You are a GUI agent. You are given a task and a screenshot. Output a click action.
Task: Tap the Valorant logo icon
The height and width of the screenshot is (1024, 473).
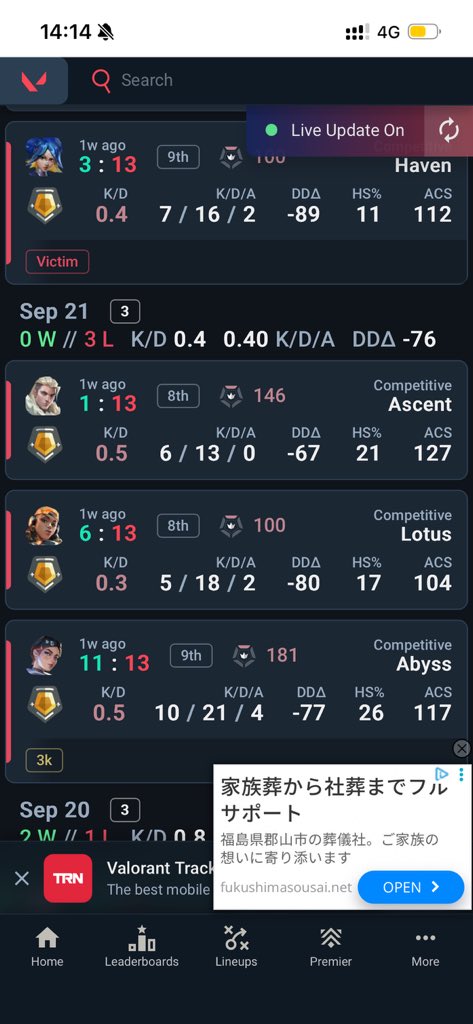(x=33, y=81)
